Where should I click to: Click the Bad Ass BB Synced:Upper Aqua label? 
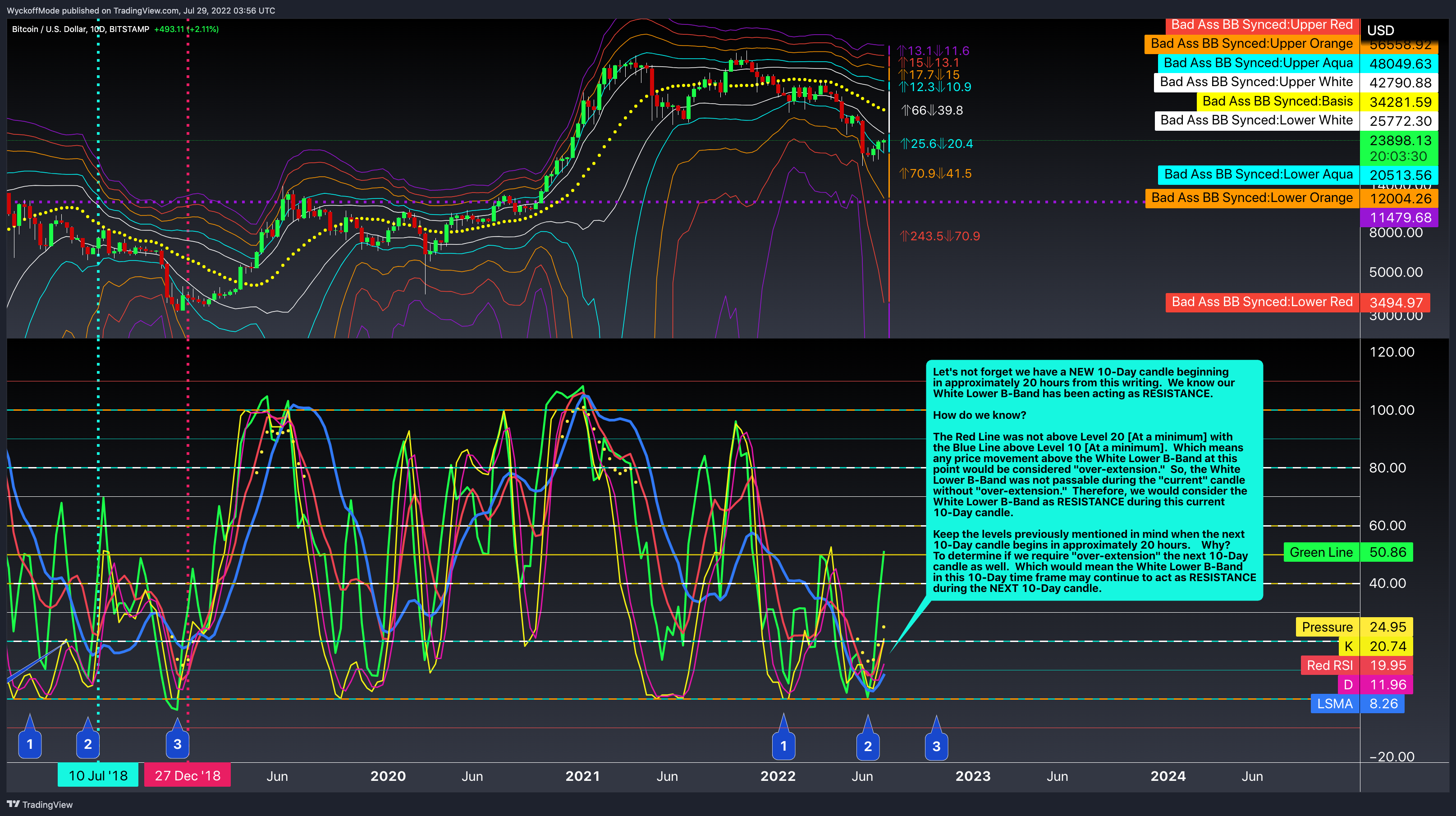click(1258, 63)
